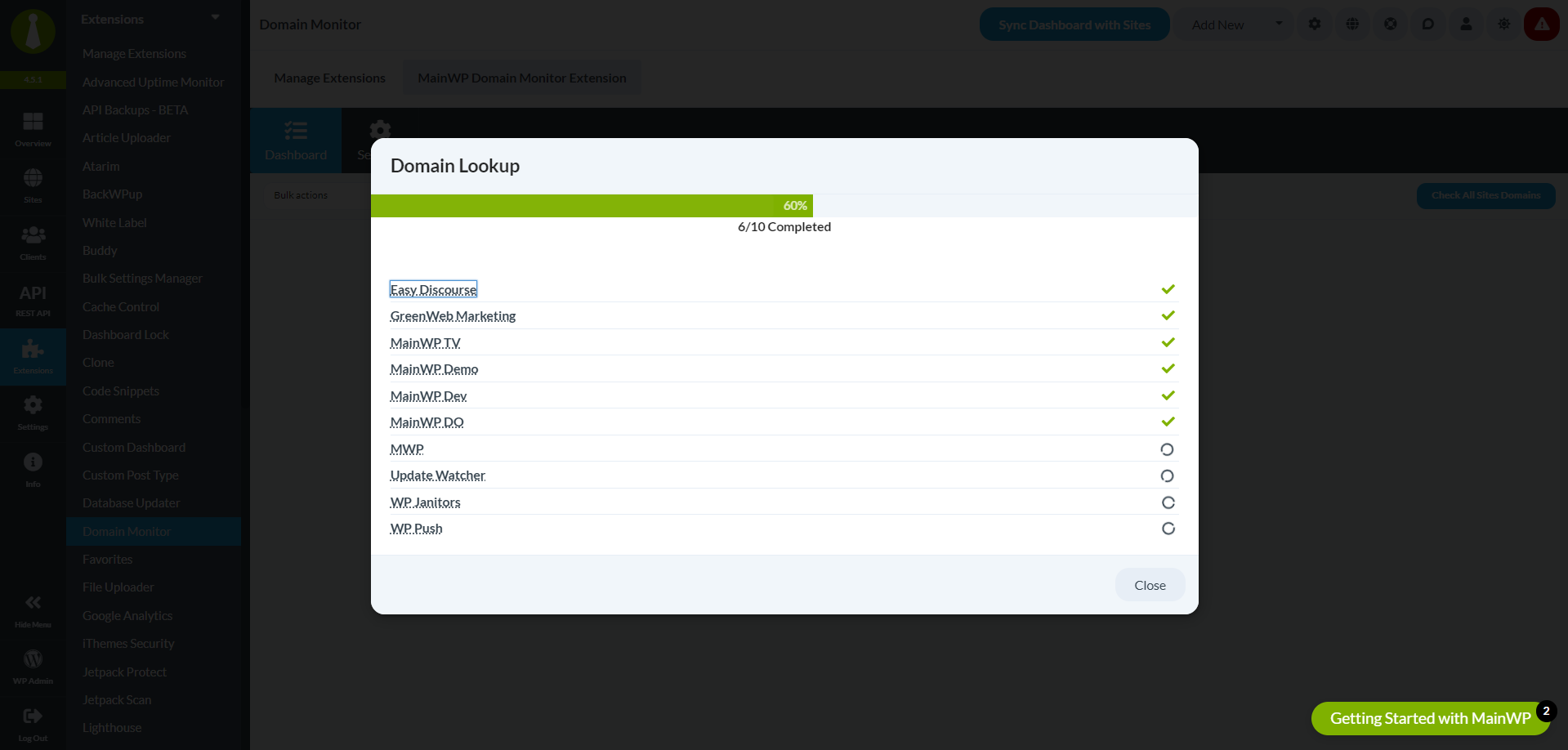Screen dimensions: 1568x750
Task: Click the top bar help lifebuoy icon
Action: (1390, 25)
